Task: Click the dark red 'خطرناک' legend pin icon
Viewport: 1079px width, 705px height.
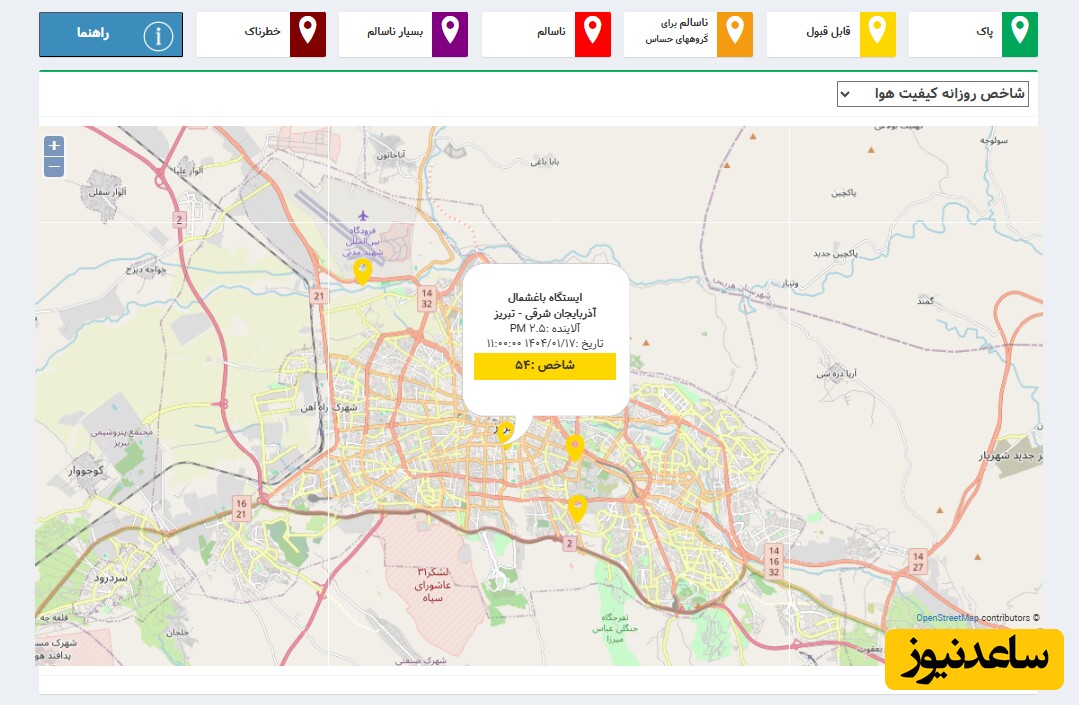Action: [x=307, y=34]
